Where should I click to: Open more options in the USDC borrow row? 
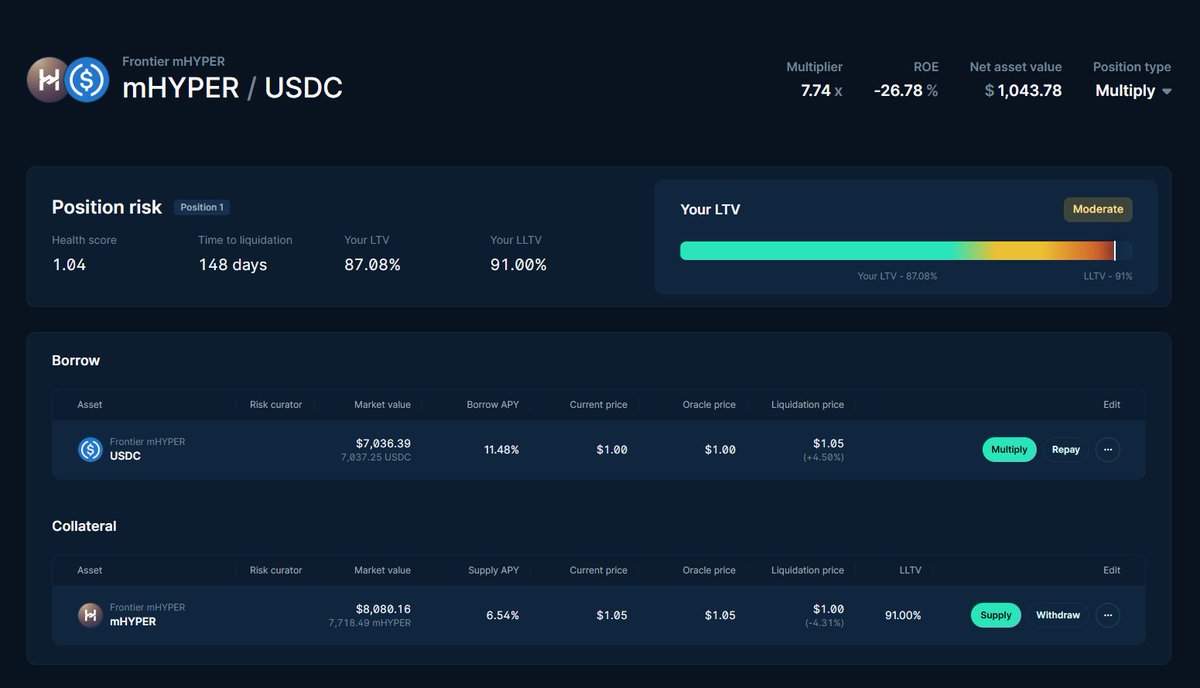click(x=1107, y=450)
